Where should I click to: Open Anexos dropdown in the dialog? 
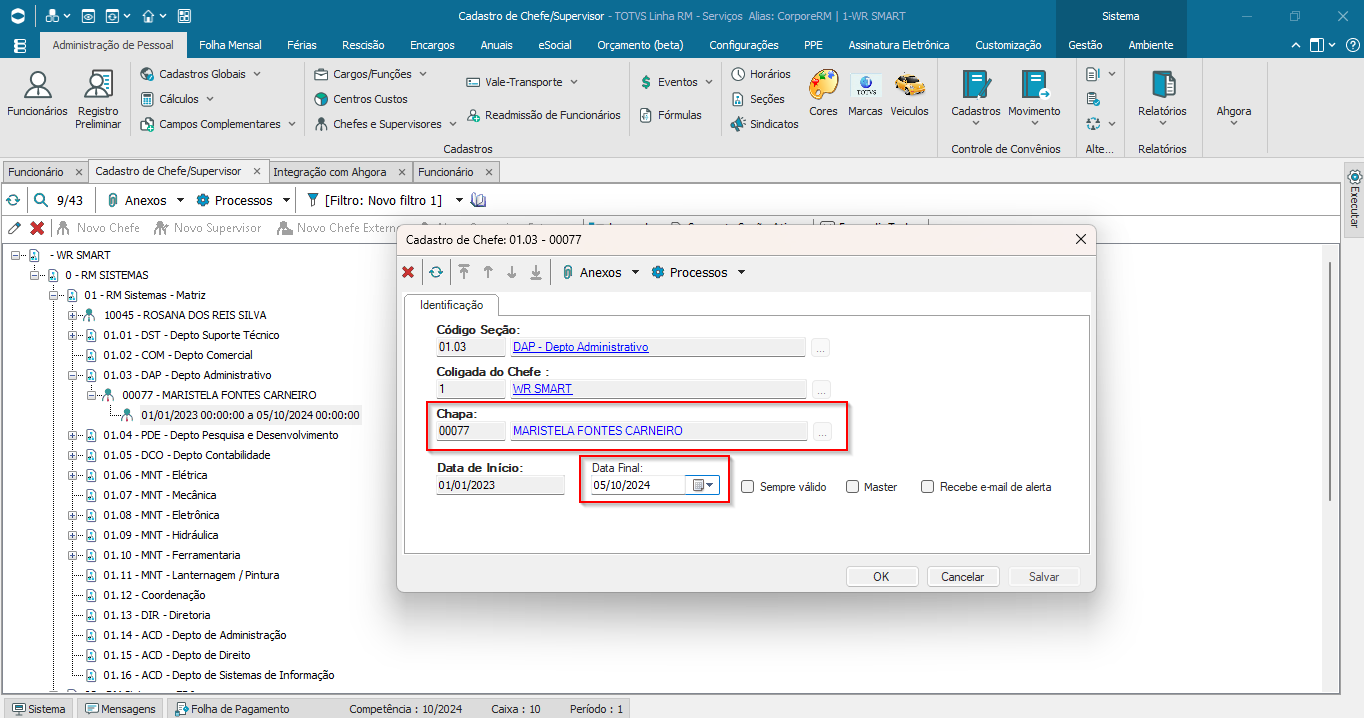tap(635, 272)
